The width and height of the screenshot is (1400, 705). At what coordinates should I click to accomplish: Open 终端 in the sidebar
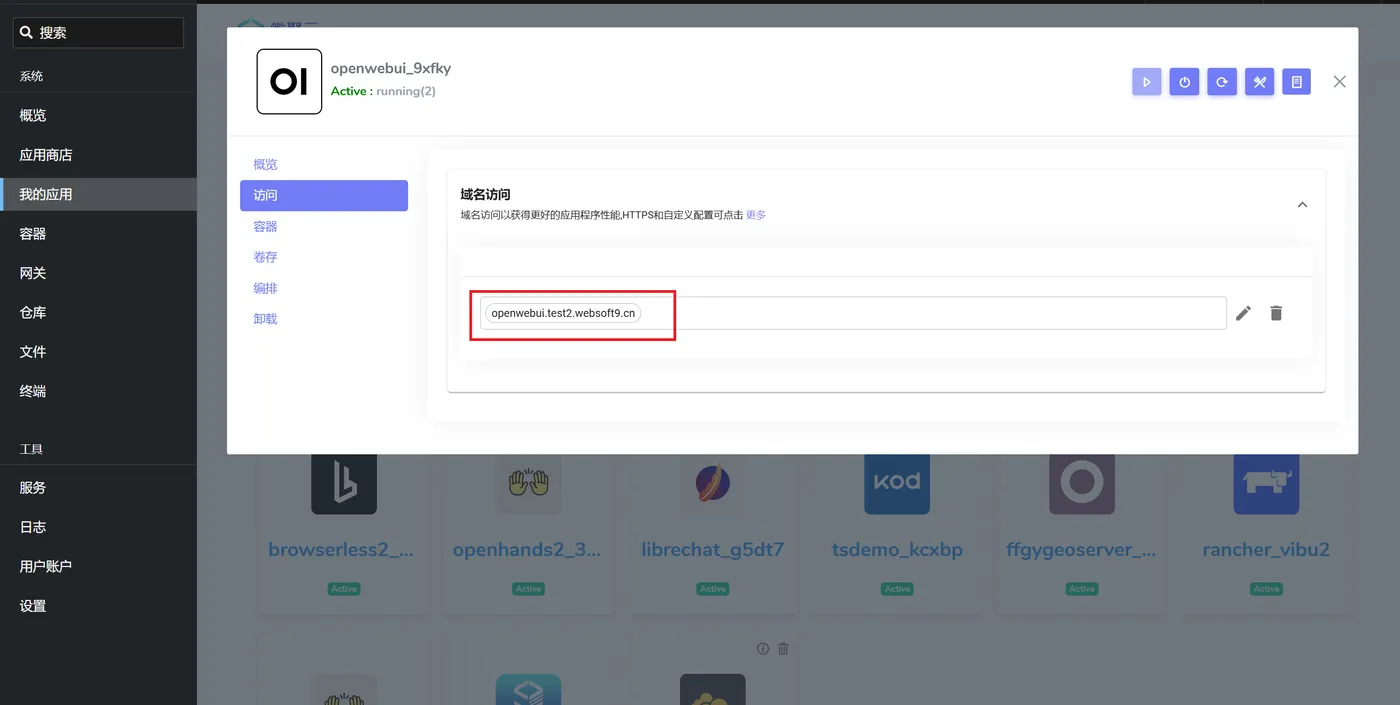(x=98, y=391)
